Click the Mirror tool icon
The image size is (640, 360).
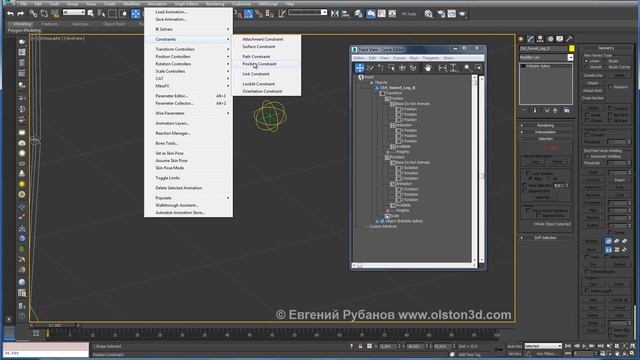click(x=335, y=14)
